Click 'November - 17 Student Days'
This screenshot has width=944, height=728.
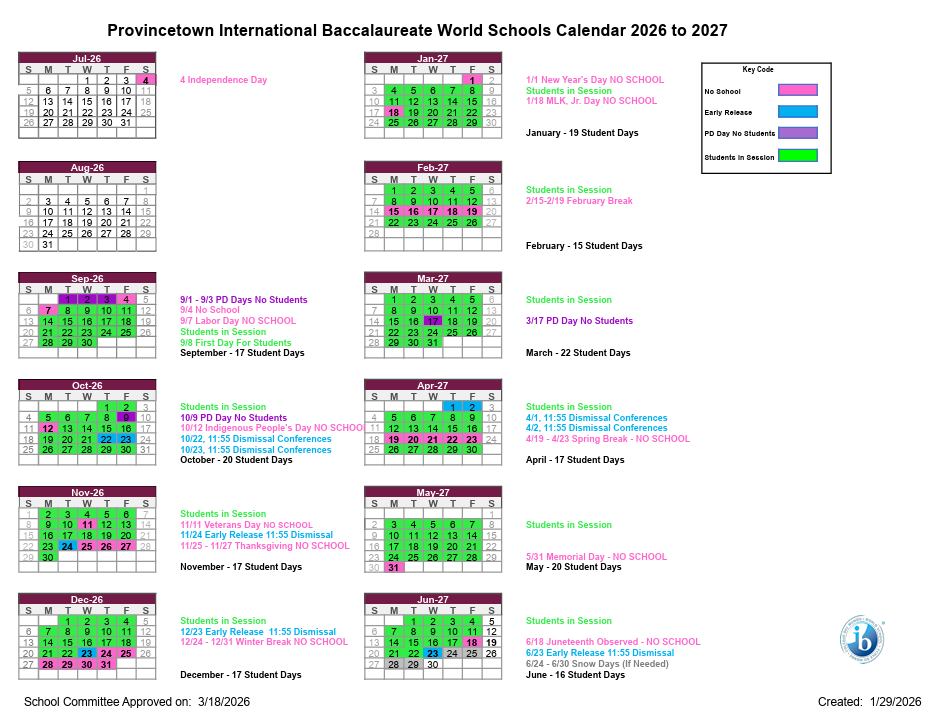pos(241,567)
